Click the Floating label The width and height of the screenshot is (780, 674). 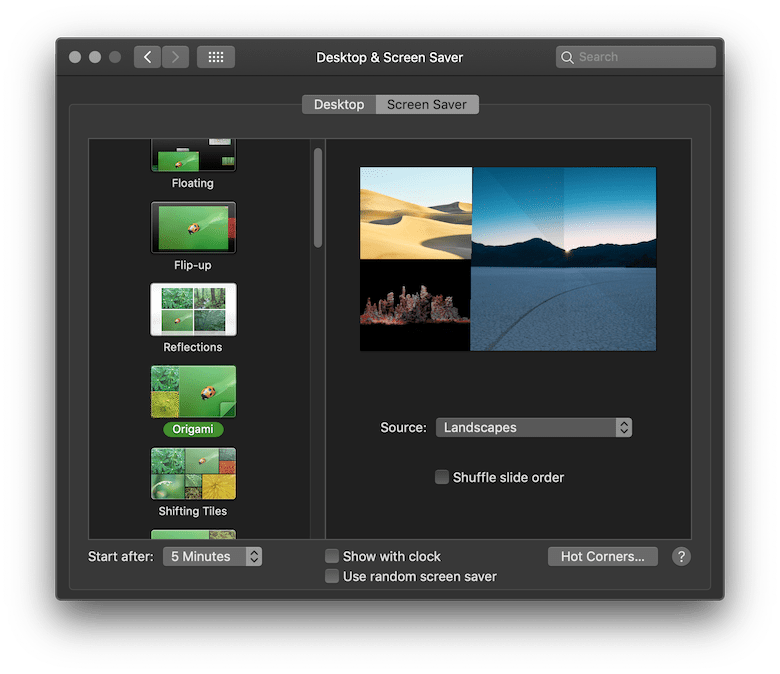click(x=193, y=183)
